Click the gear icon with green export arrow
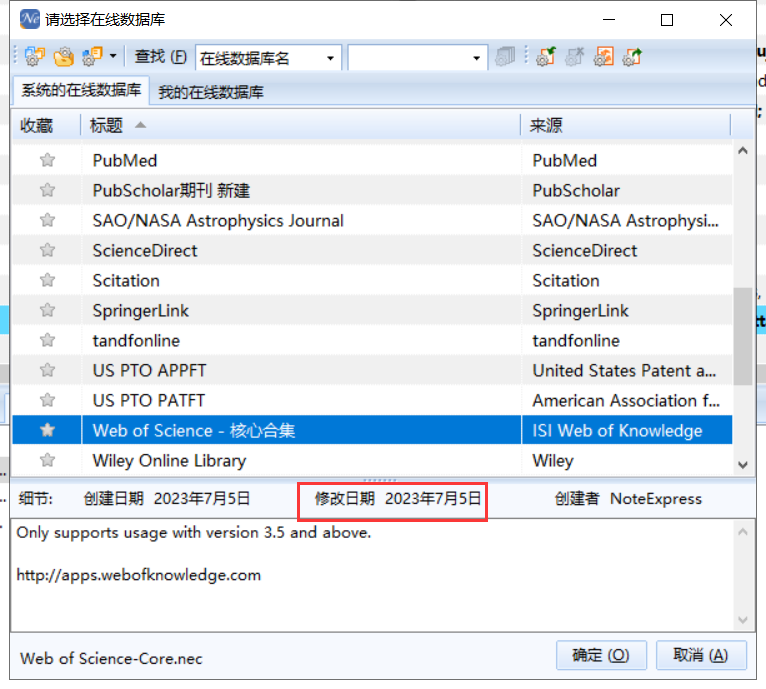766x689 pixels. [632, 57]
